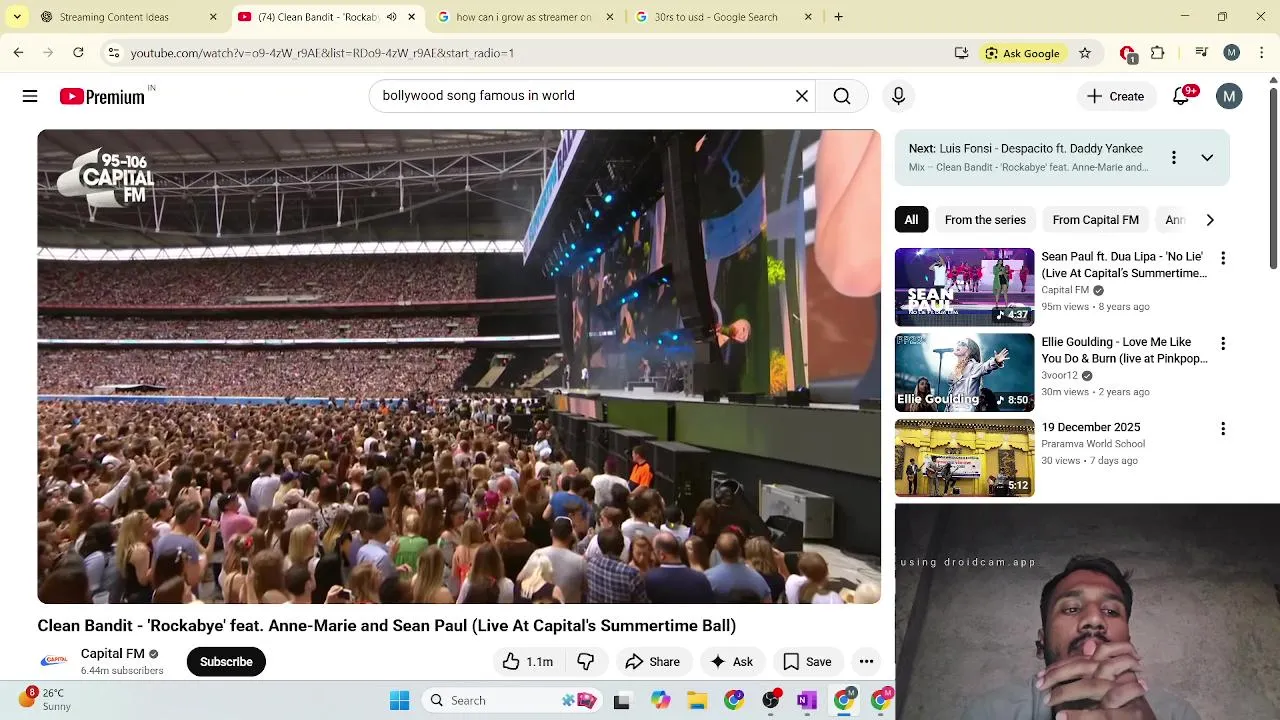Open Sean Paul No Lie thumbnail
The width and height of the screenshot is (1280, 720).
(x=964, y=287)
